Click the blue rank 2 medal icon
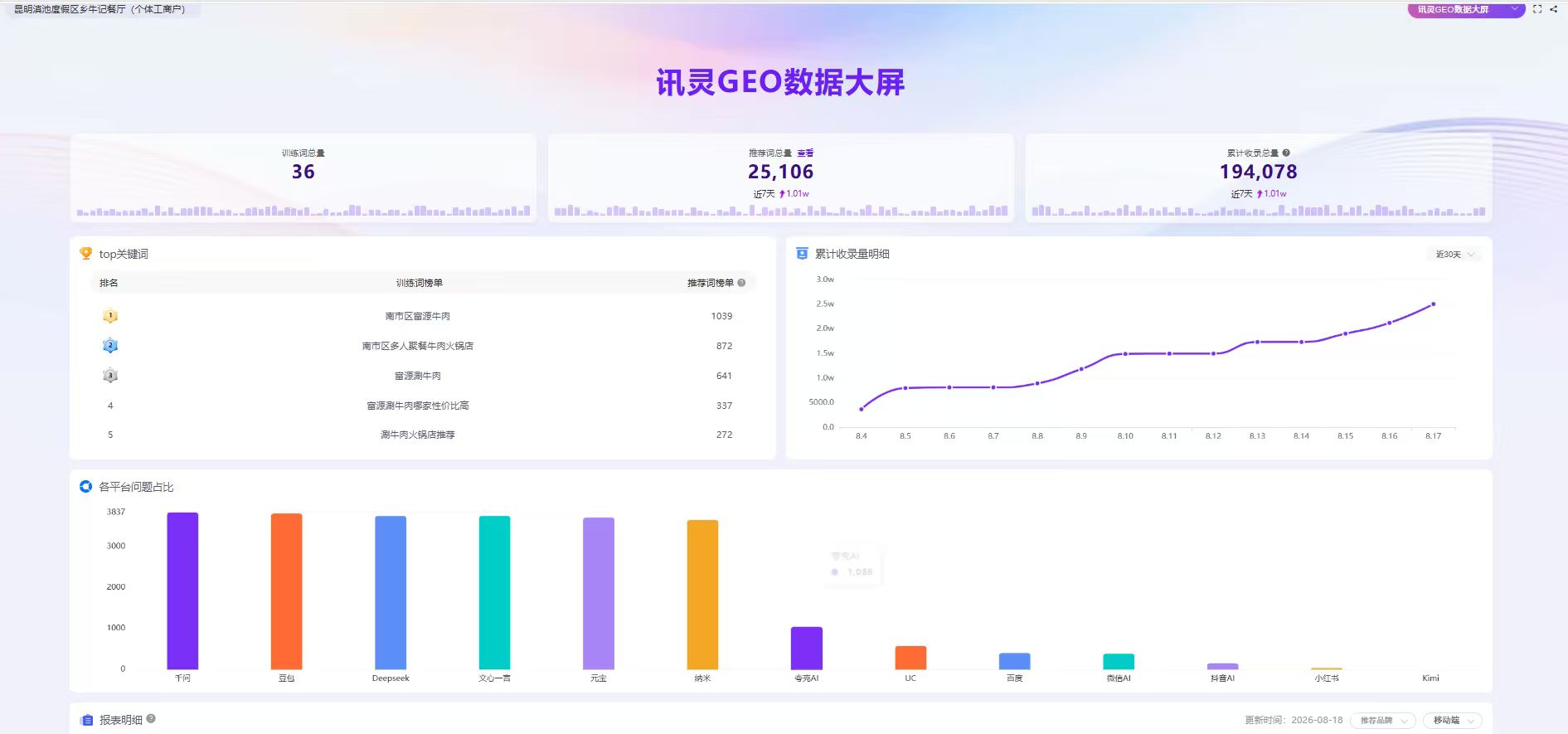Viewport: 1568px width, 734px height. [x=110, y=346]
